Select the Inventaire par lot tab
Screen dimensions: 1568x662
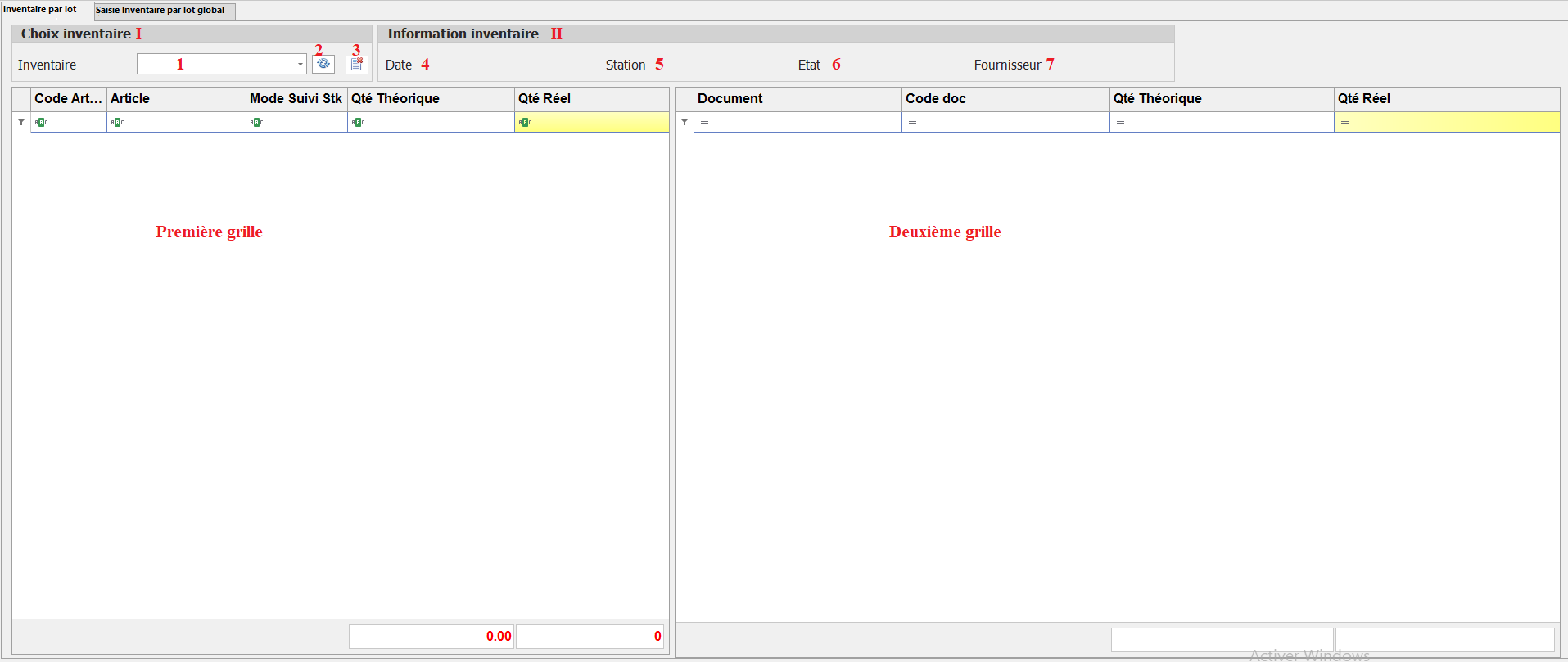pos(40,10)
